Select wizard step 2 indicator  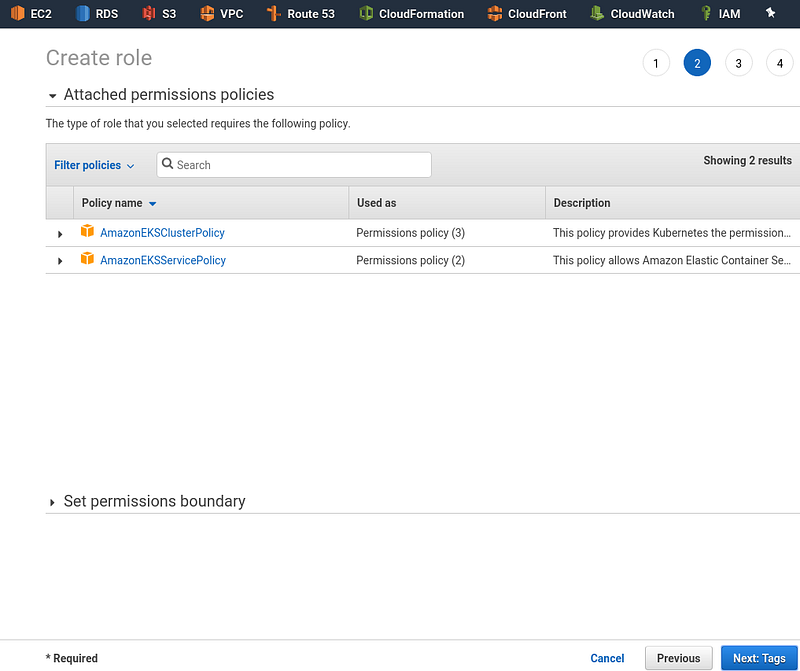(x=697, y=63)
